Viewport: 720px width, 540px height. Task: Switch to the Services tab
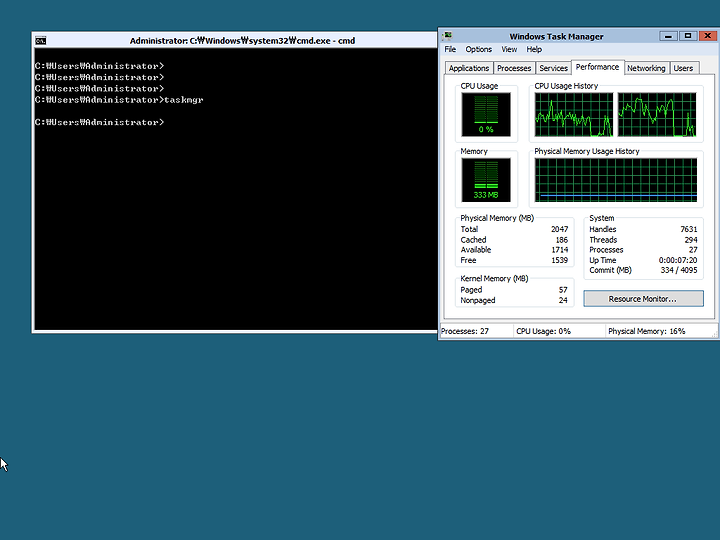553,68
